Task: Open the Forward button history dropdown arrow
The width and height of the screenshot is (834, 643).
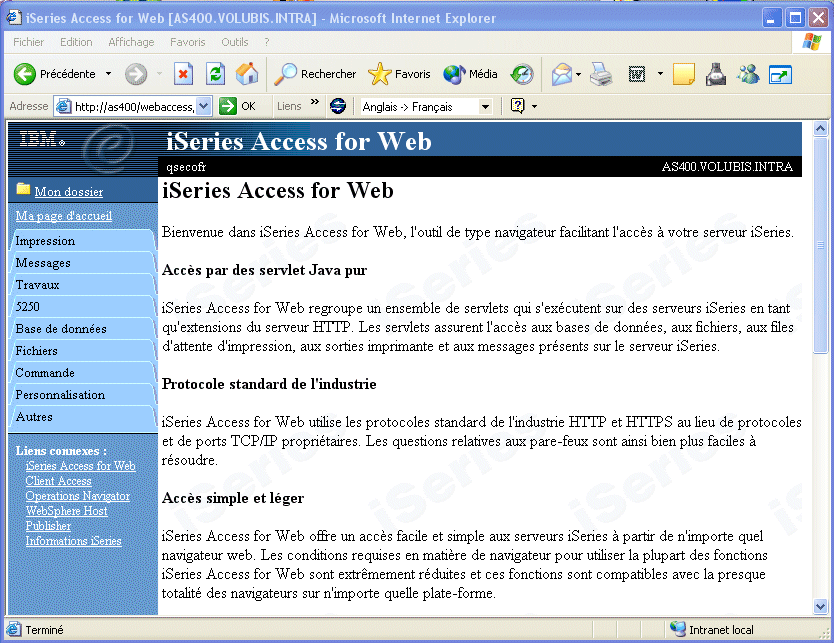Action: coord(159,74)
